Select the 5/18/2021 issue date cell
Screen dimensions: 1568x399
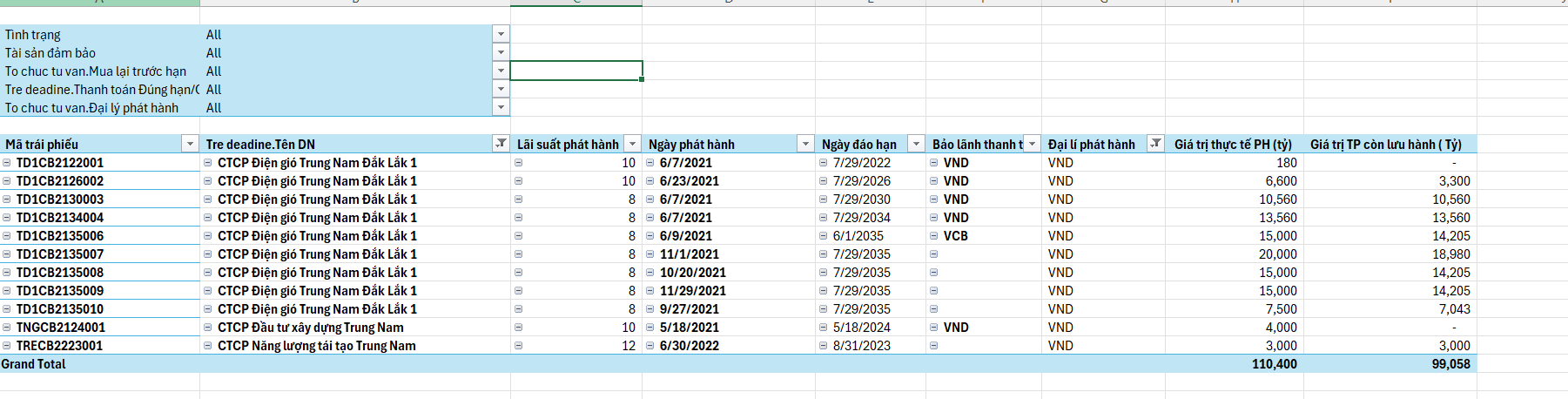click(x=729, y=328)
